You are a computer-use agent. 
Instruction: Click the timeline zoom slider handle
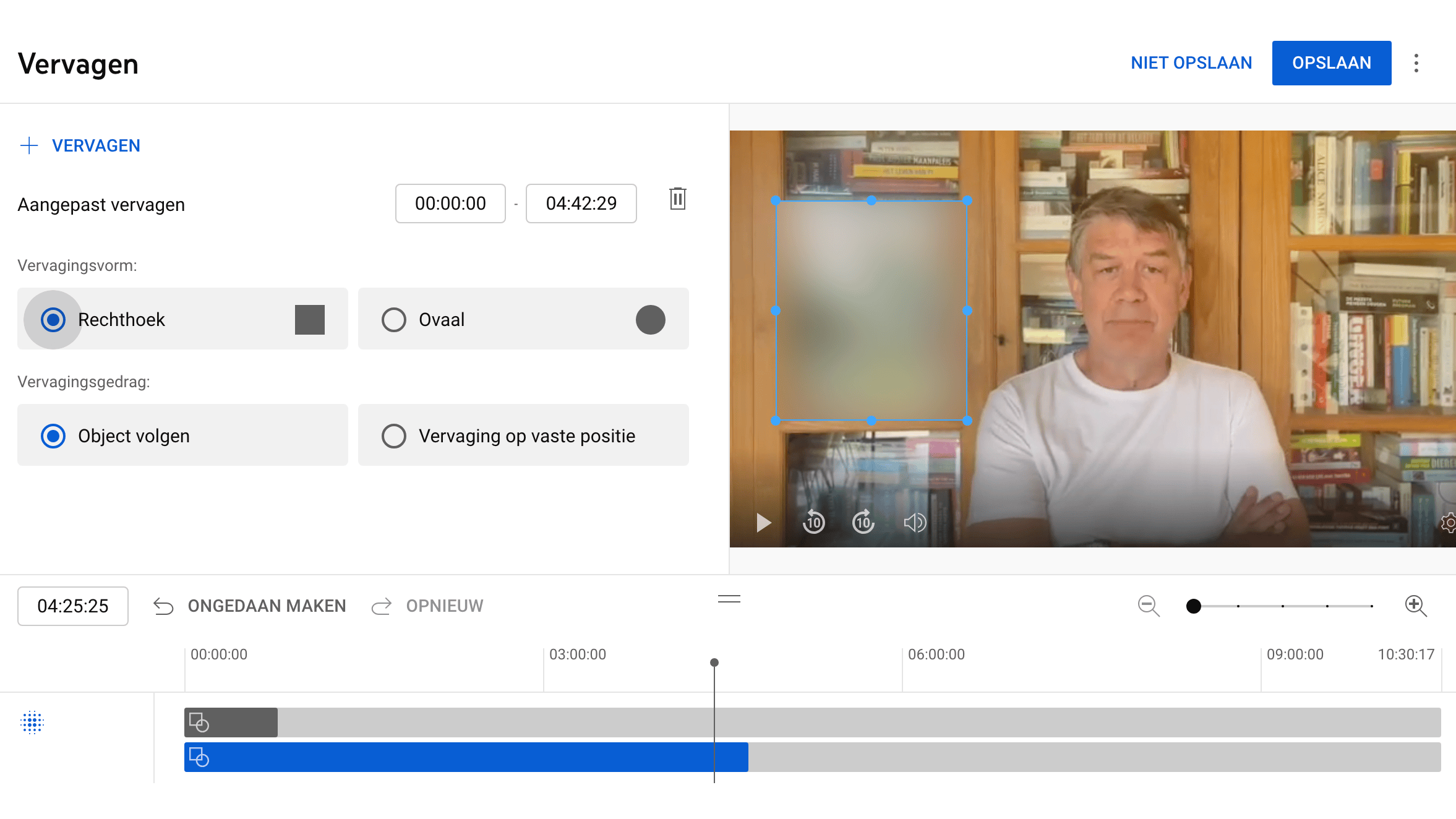coord(1194,606)
